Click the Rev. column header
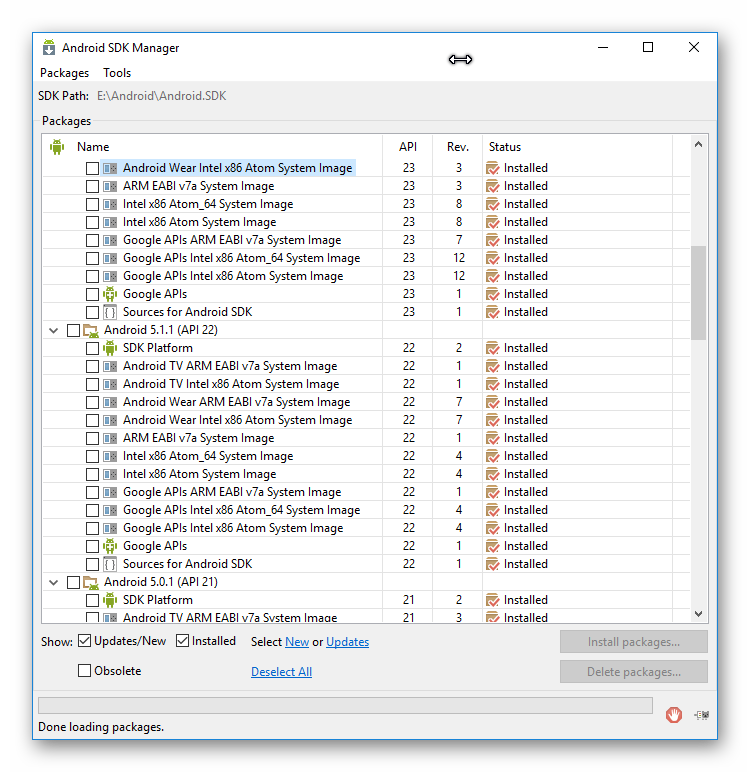This screenshot has width=750, height=772. click(x=458, y=147)
